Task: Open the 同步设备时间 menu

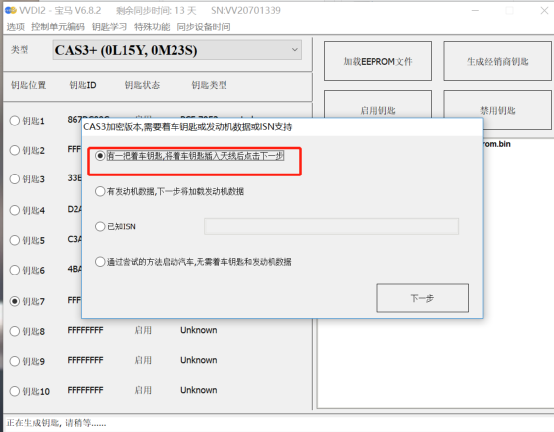Action: 203,27
